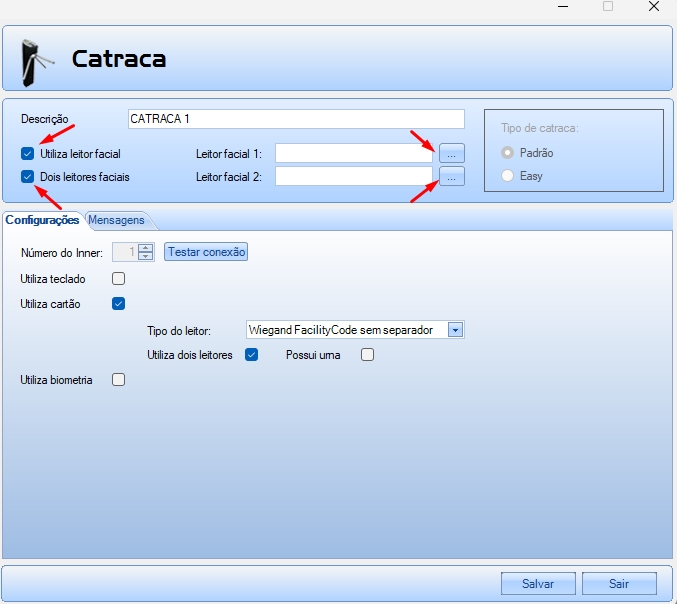
Task: Uncheck Utiliza leitor facial checkbox
Action: tap(27, 154)
